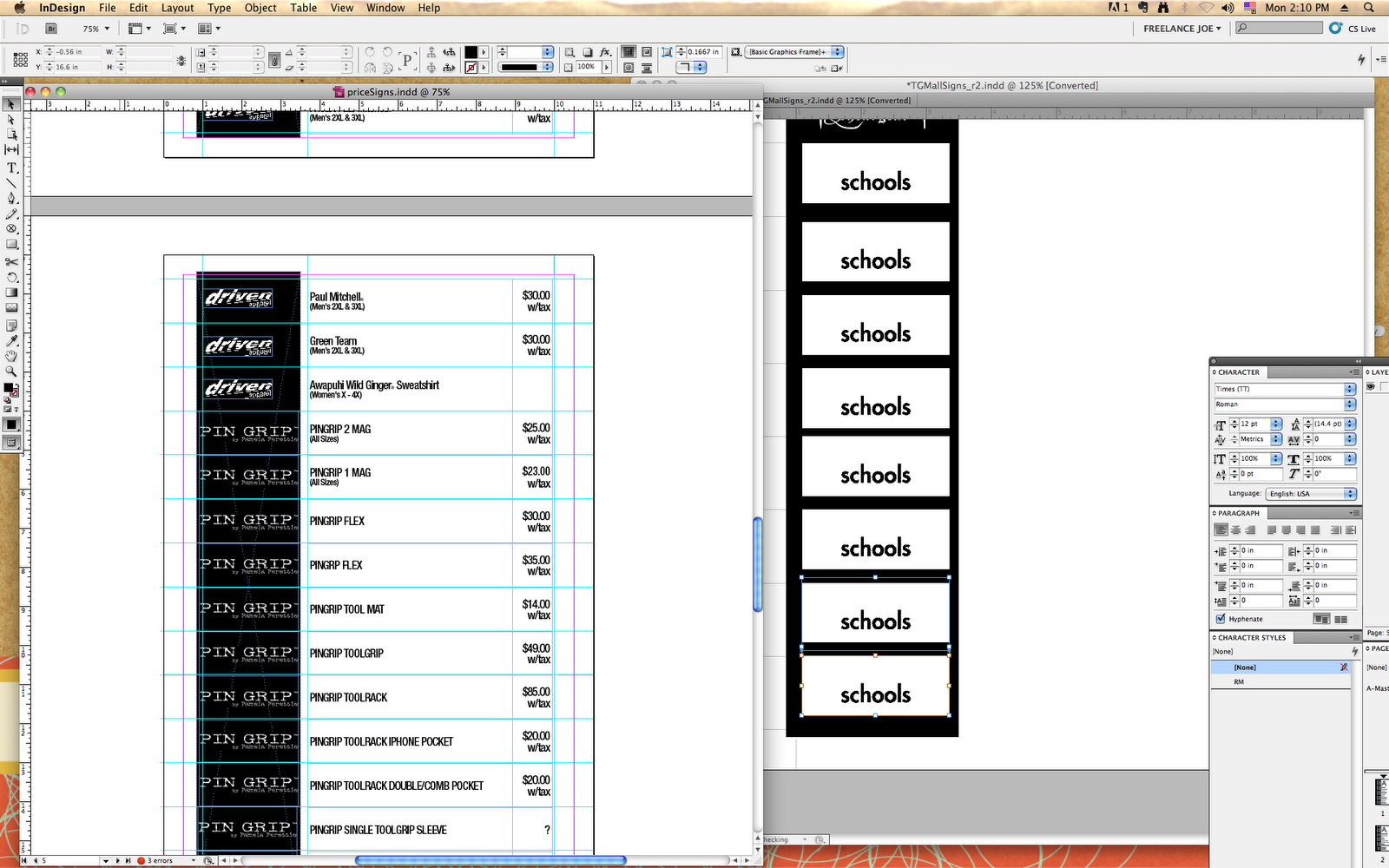
Task: Select the Pen tool
Action: [x=11, y=199]
